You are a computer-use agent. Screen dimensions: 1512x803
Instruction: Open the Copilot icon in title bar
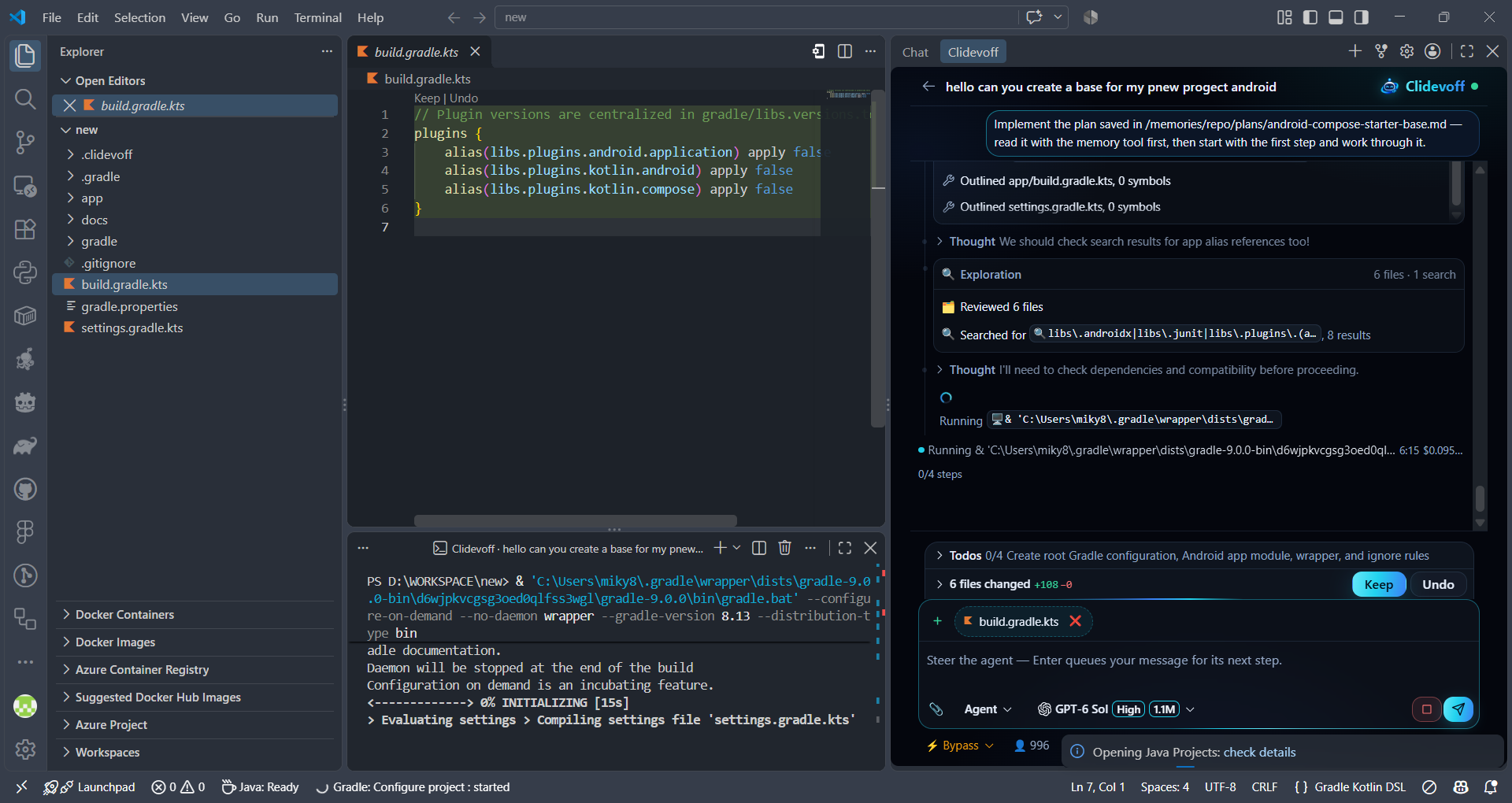[x=1034, y=17]
